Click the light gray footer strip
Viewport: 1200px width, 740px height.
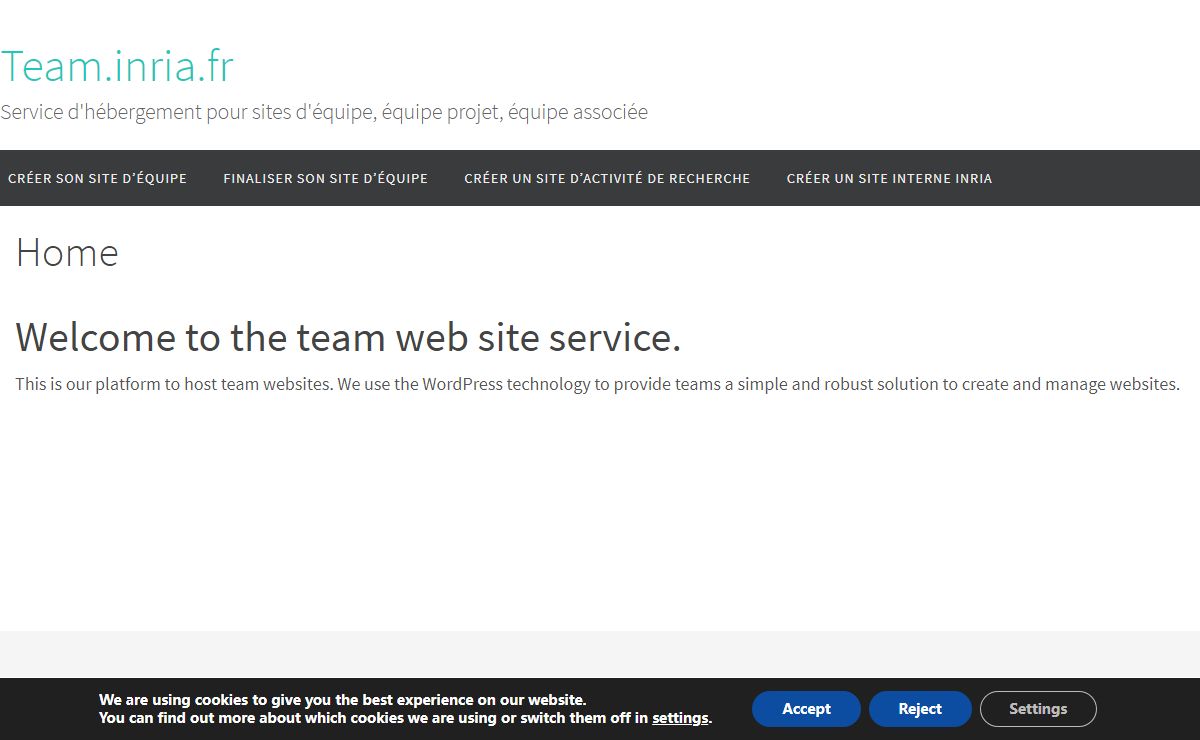pos(600,654)
